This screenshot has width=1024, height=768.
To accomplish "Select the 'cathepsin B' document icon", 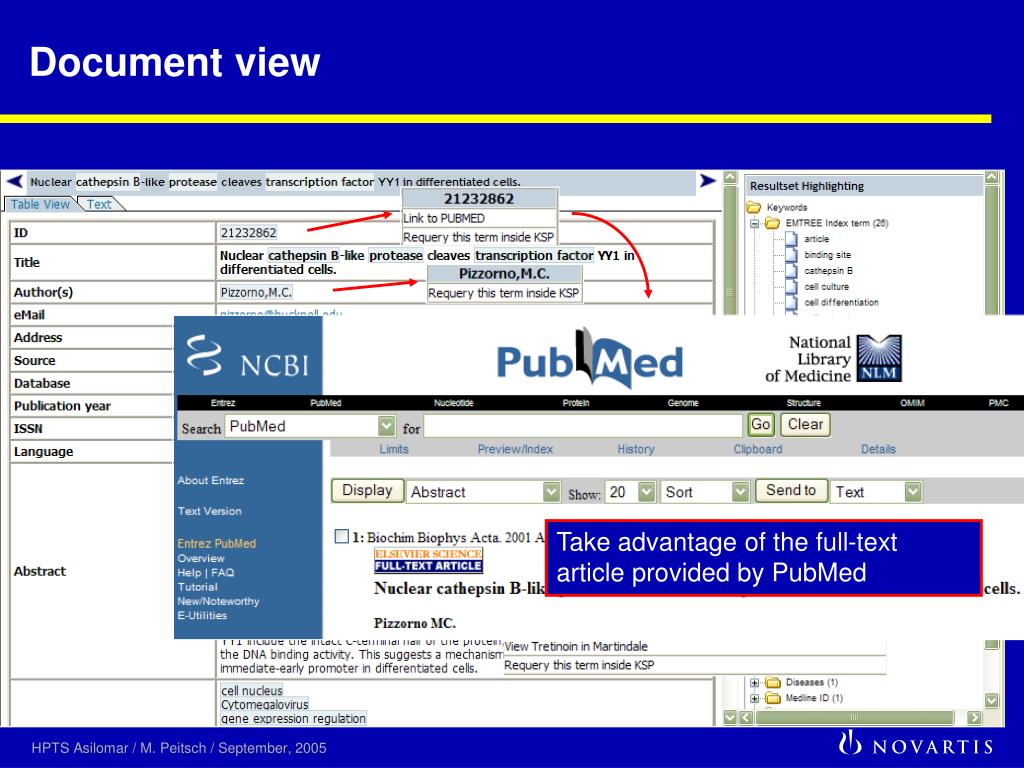I will [791, 270].
